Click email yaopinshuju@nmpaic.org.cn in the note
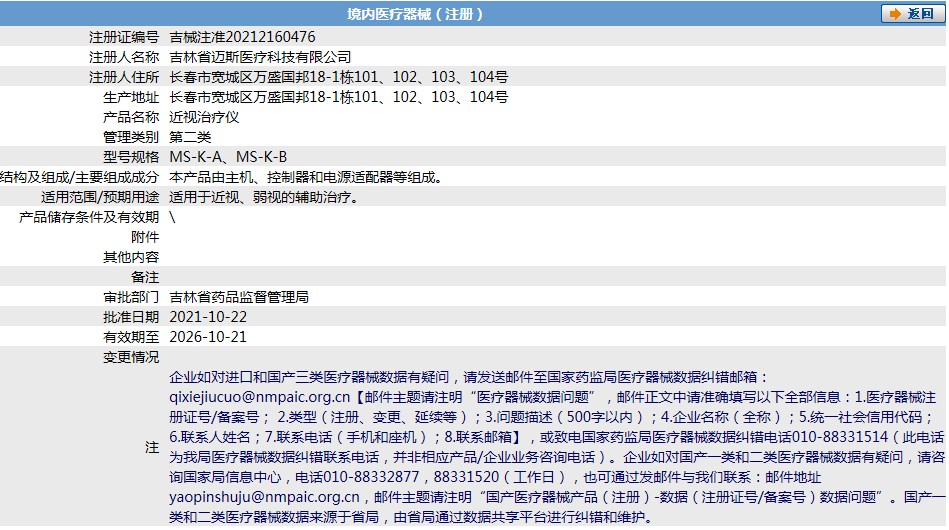Viewport: 949px width, 530px height. [x=264, y=497]
